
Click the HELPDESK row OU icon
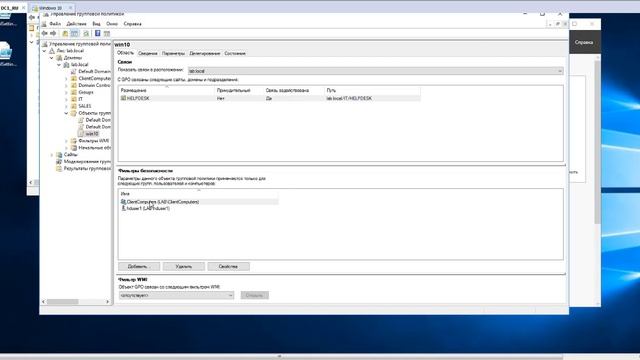[123, 98]
